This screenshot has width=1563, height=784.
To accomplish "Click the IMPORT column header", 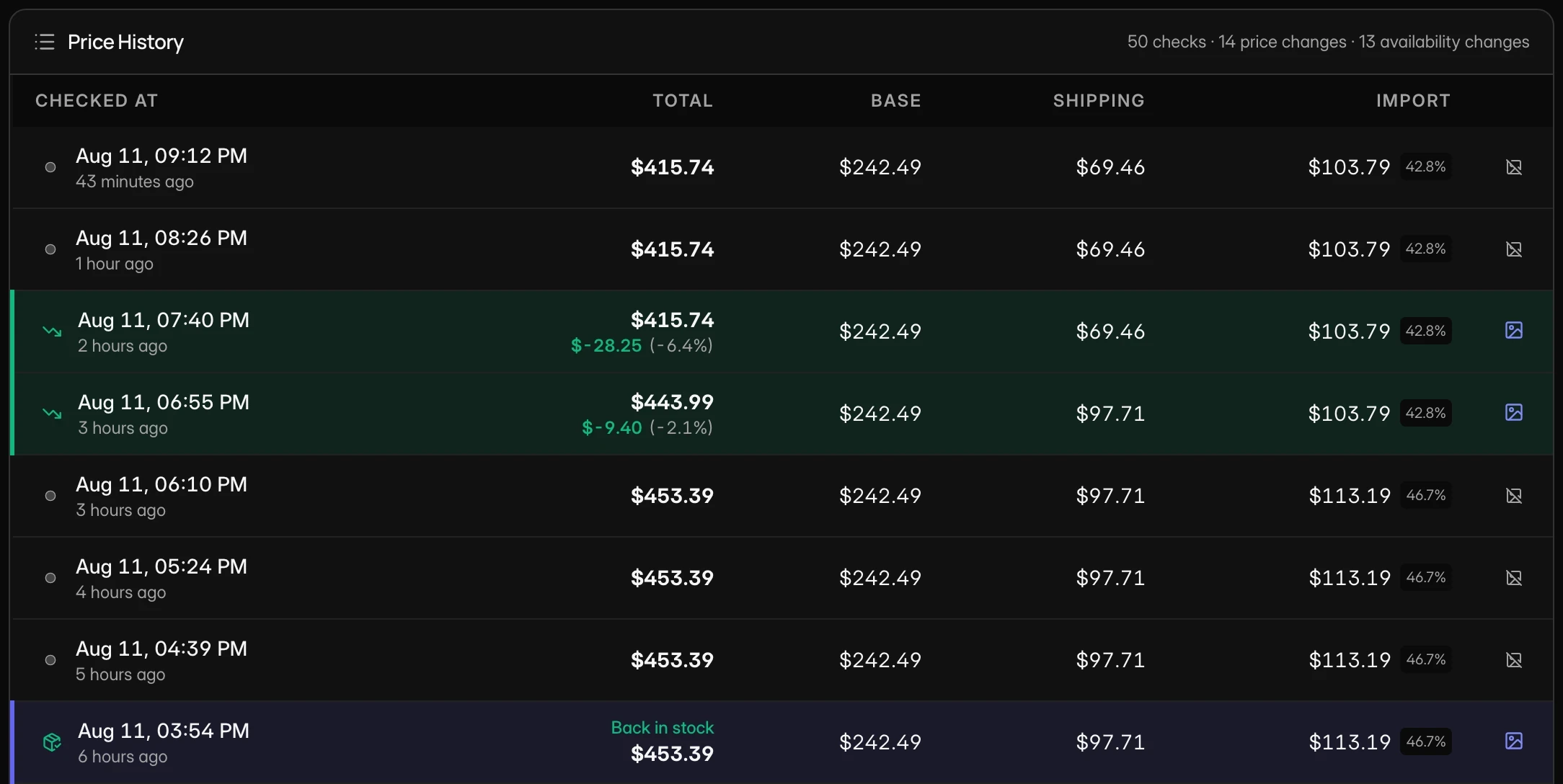I will [x=1413, y=101].
